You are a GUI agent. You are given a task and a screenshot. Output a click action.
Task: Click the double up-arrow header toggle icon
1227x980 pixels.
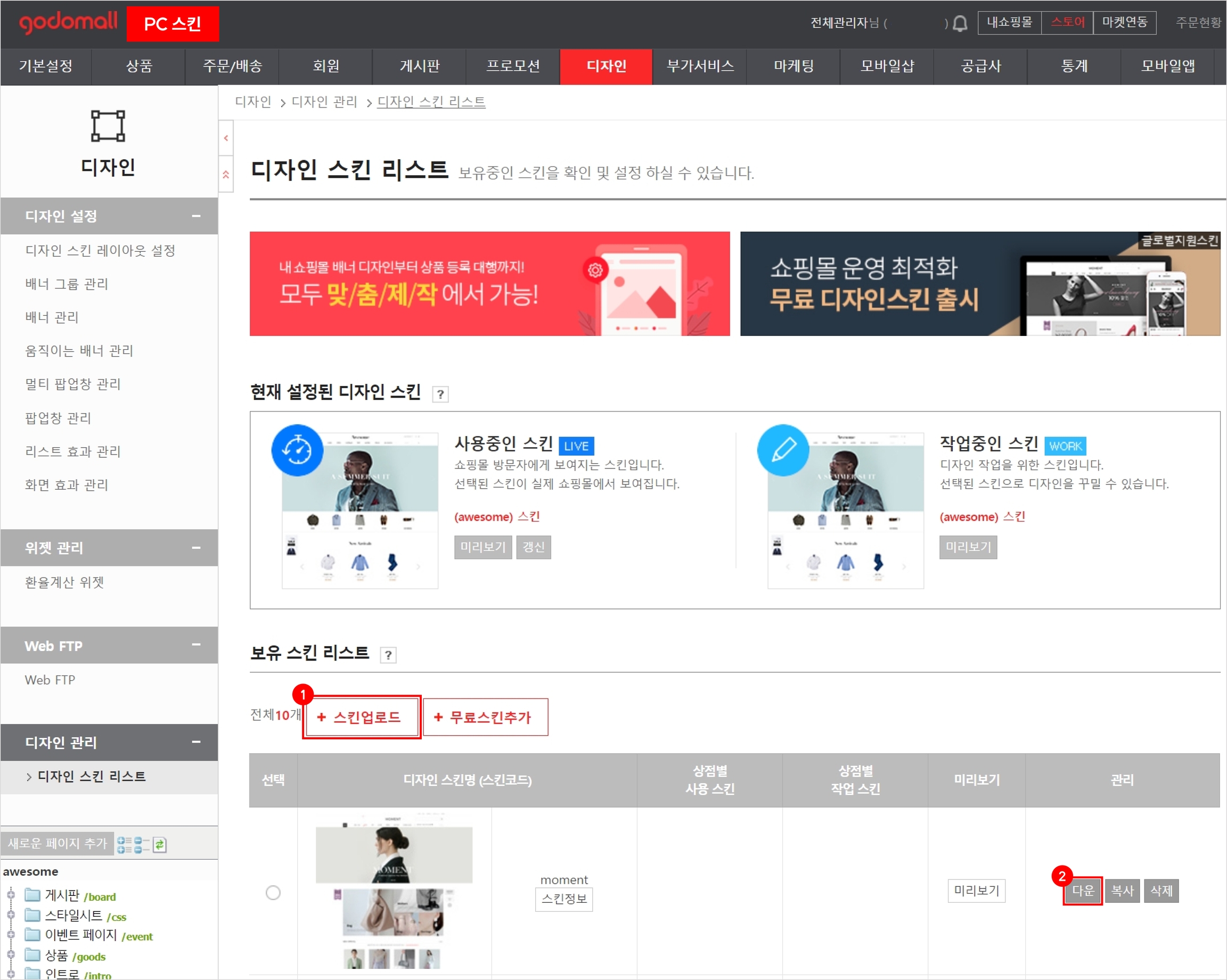point(226,175)
